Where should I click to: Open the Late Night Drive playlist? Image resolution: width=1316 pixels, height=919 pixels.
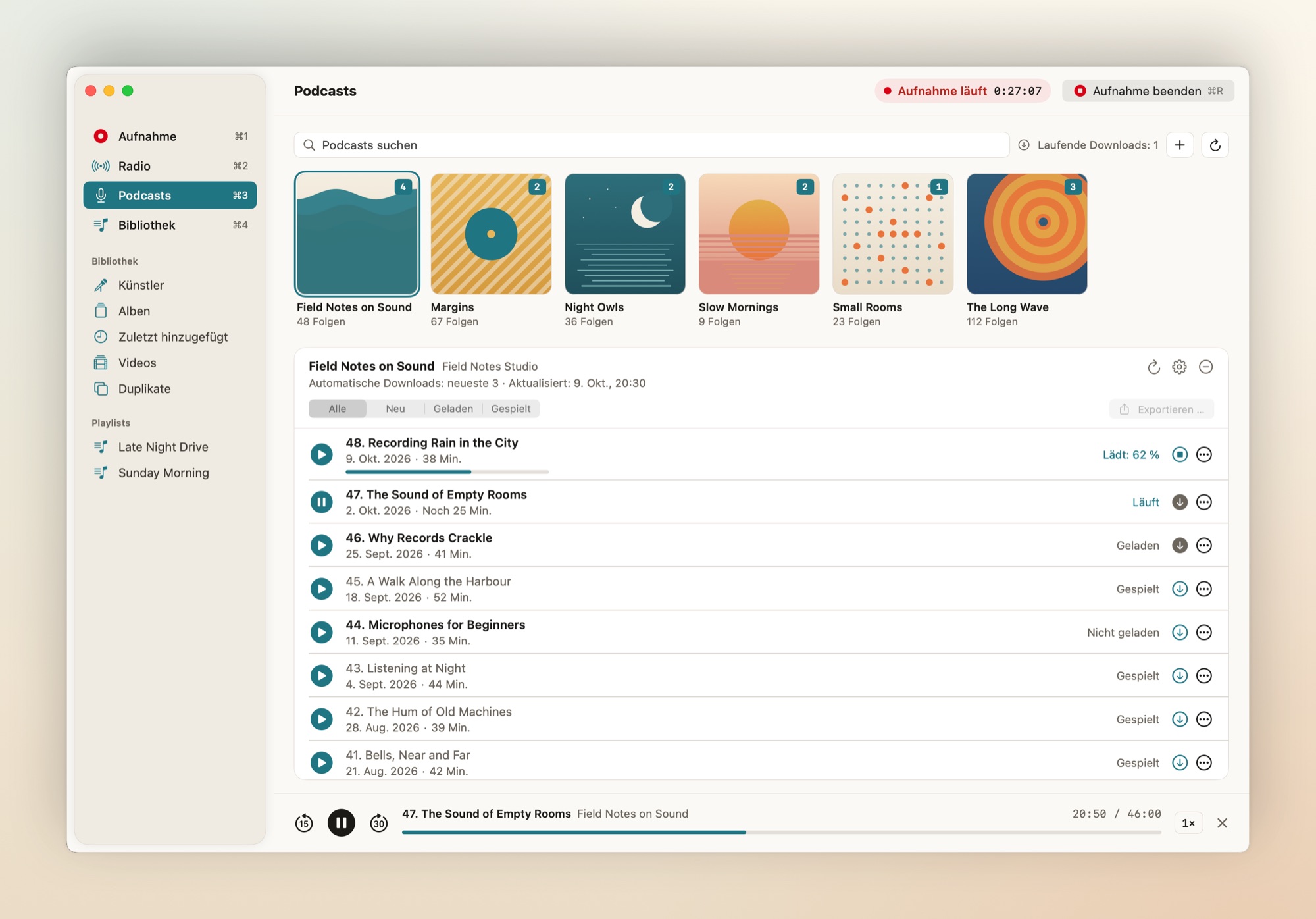coord(170,447)
